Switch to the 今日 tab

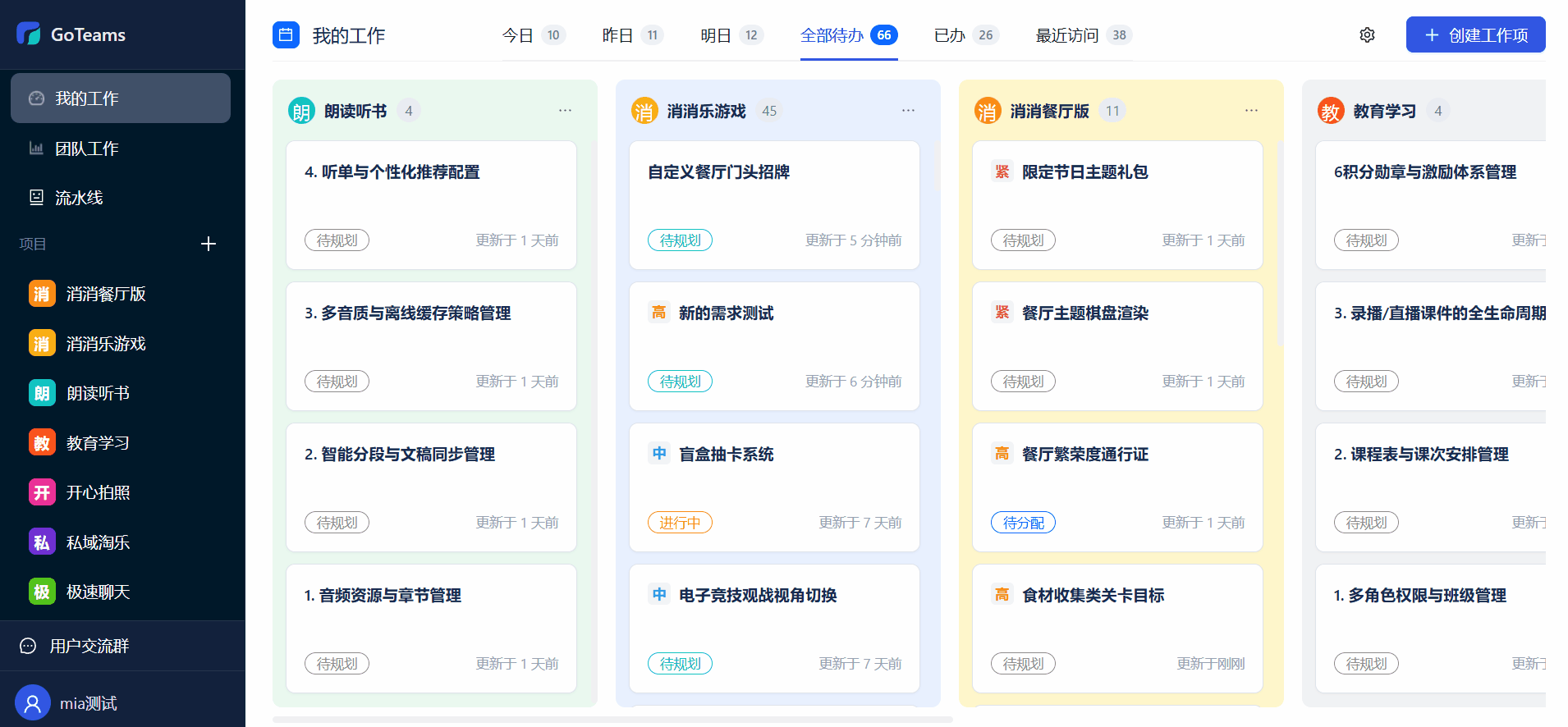pyautogui.click(x=534, y=35)
